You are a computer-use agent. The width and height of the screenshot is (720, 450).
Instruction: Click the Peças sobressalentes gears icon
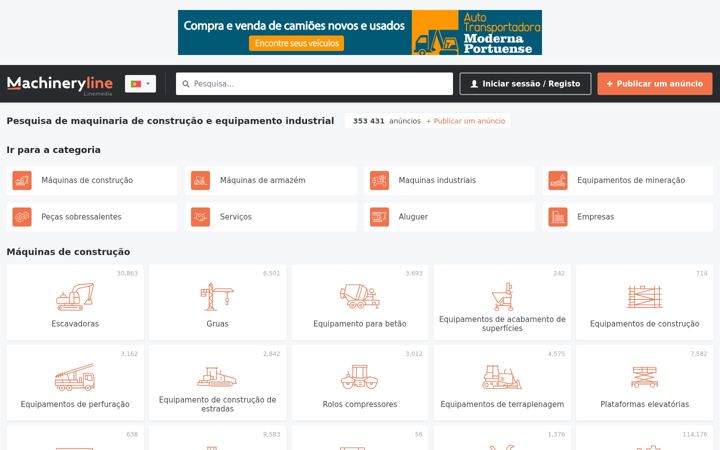pyautogui.click(x=22, y=217)
